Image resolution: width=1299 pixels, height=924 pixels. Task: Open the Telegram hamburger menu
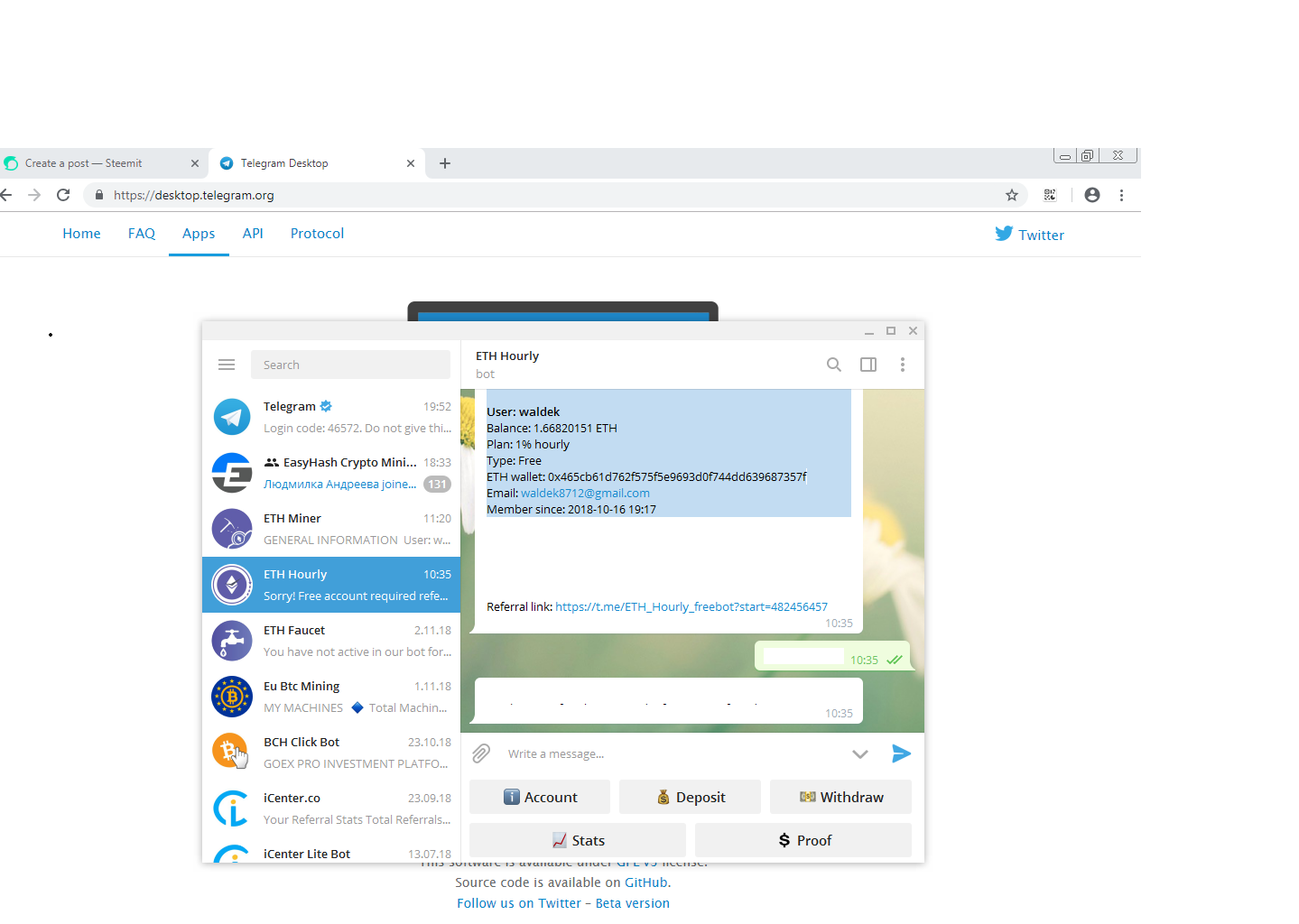[227, 365]
